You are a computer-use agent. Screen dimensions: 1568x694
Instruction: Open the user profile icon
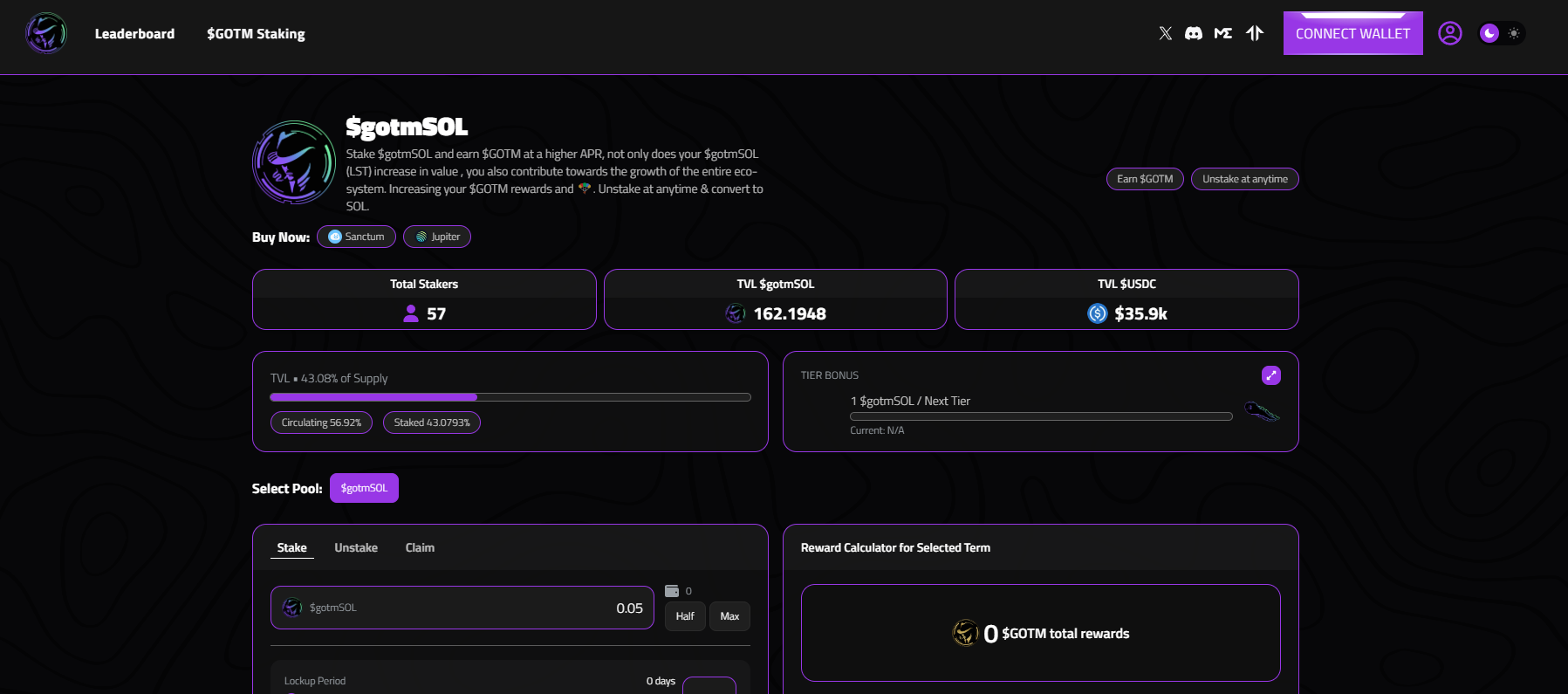click(x=1449, y=33)
